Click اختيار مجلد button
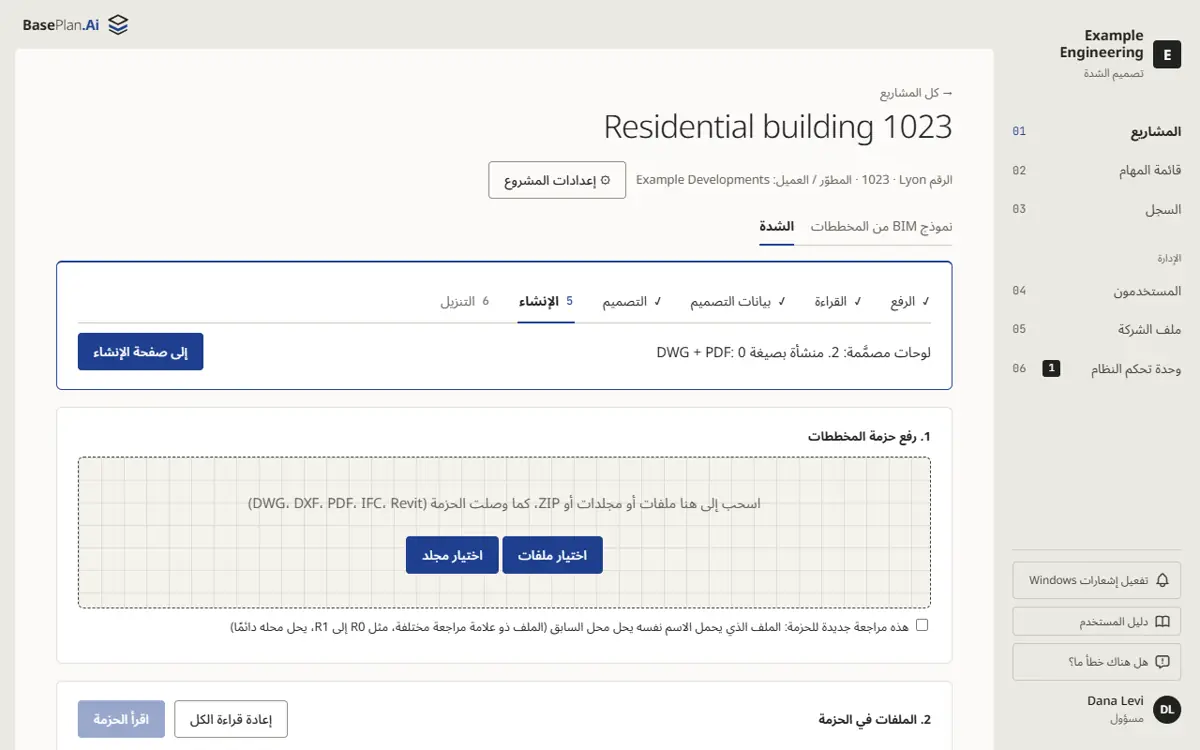The height and width of the screenshot is (750, 1200). [452, 555]
